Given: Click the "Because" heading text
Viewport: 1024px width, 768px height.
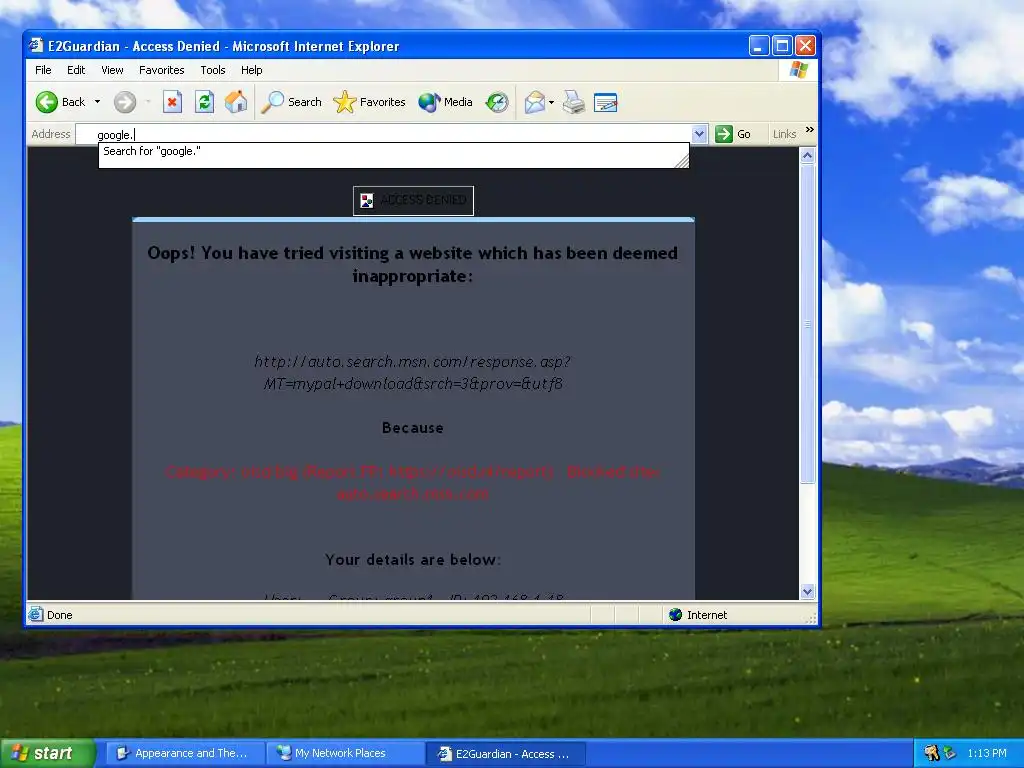Looking at the screenshot, I should tap(413, 428).
